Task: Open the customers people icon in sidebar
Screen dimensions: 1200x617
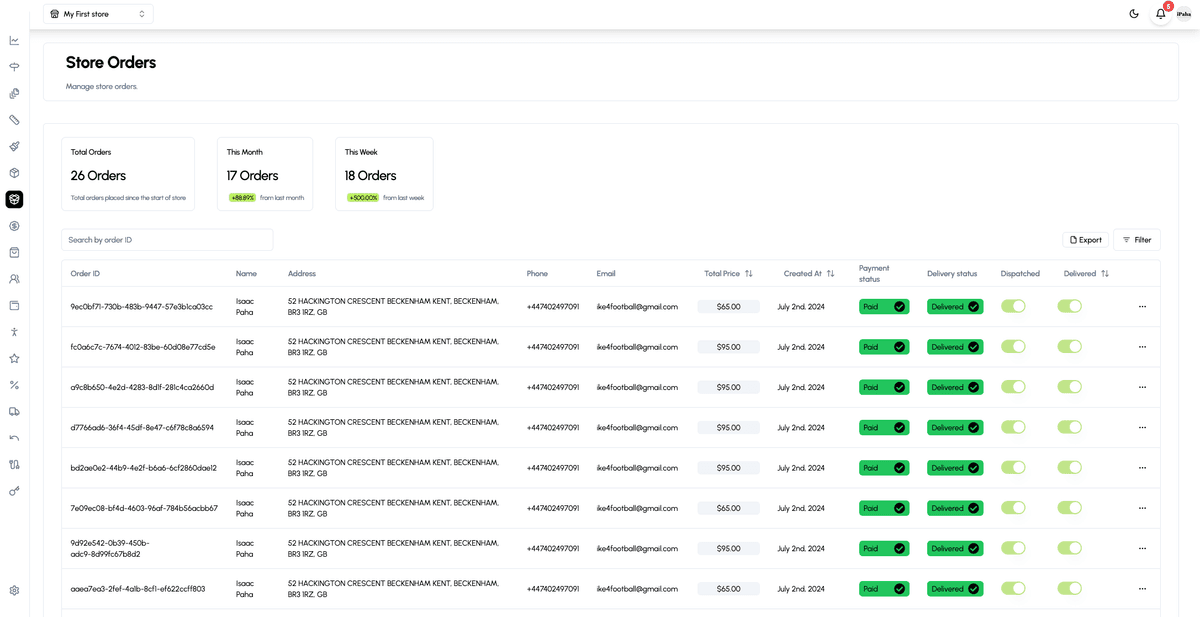Action: (x=14, y=279)
